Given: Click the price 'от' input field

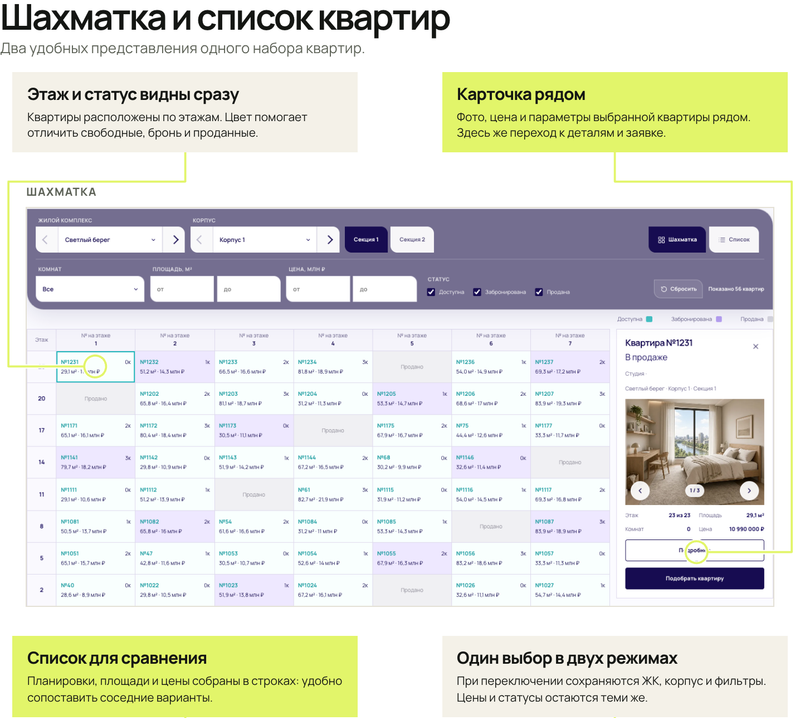Looking at the screenshot, I should (318, 289).
